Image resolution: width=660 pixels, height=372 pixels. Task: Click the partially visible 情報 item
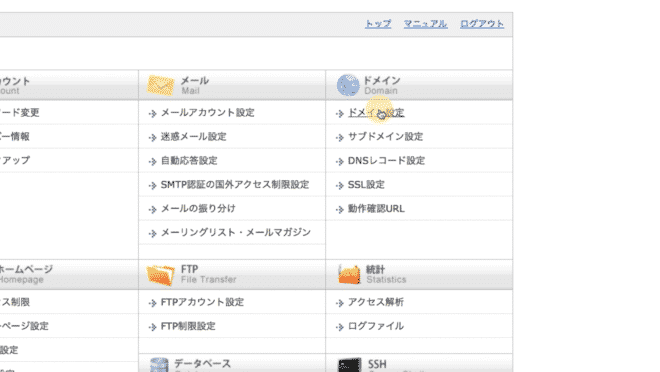click(15, 137)
